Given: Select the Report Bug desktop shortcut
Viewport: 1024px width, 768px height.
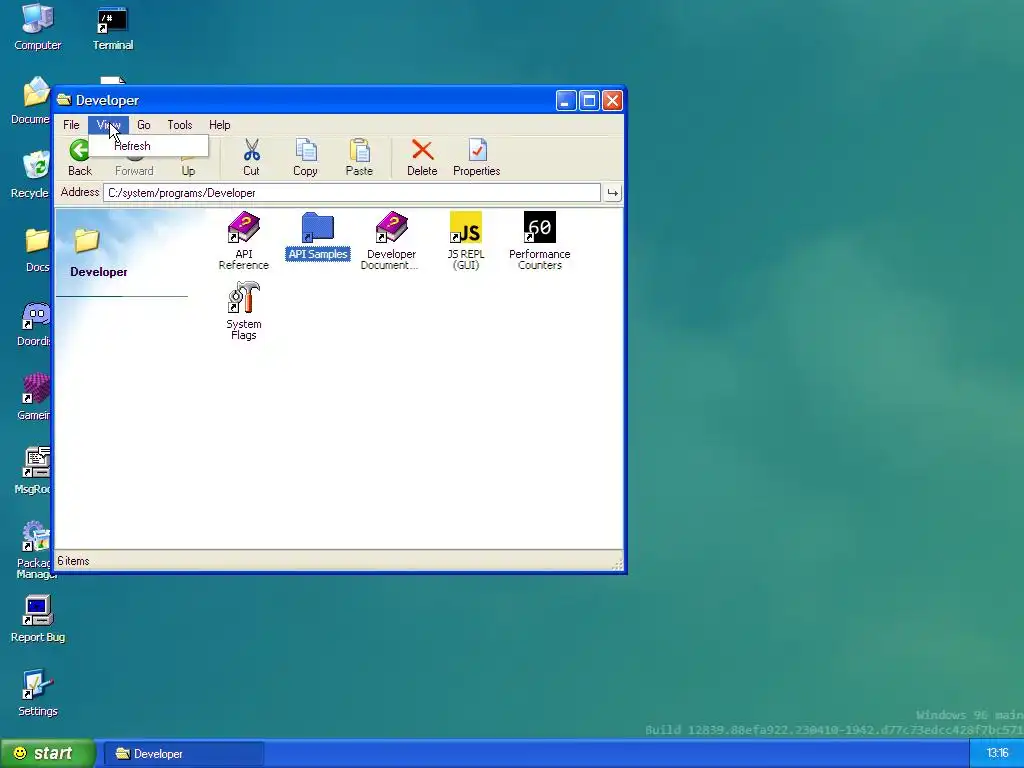Looking at the screenshot, I should (37, 619).
